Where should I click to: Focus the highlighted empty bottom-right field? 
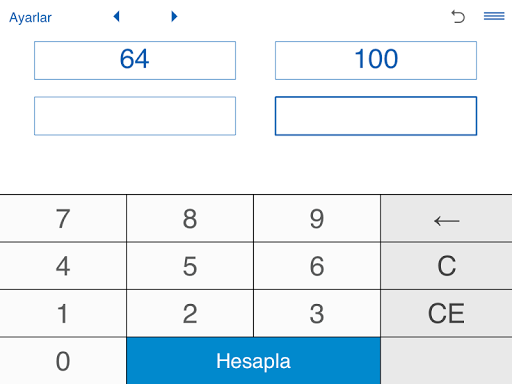click(x=376, y=116)
